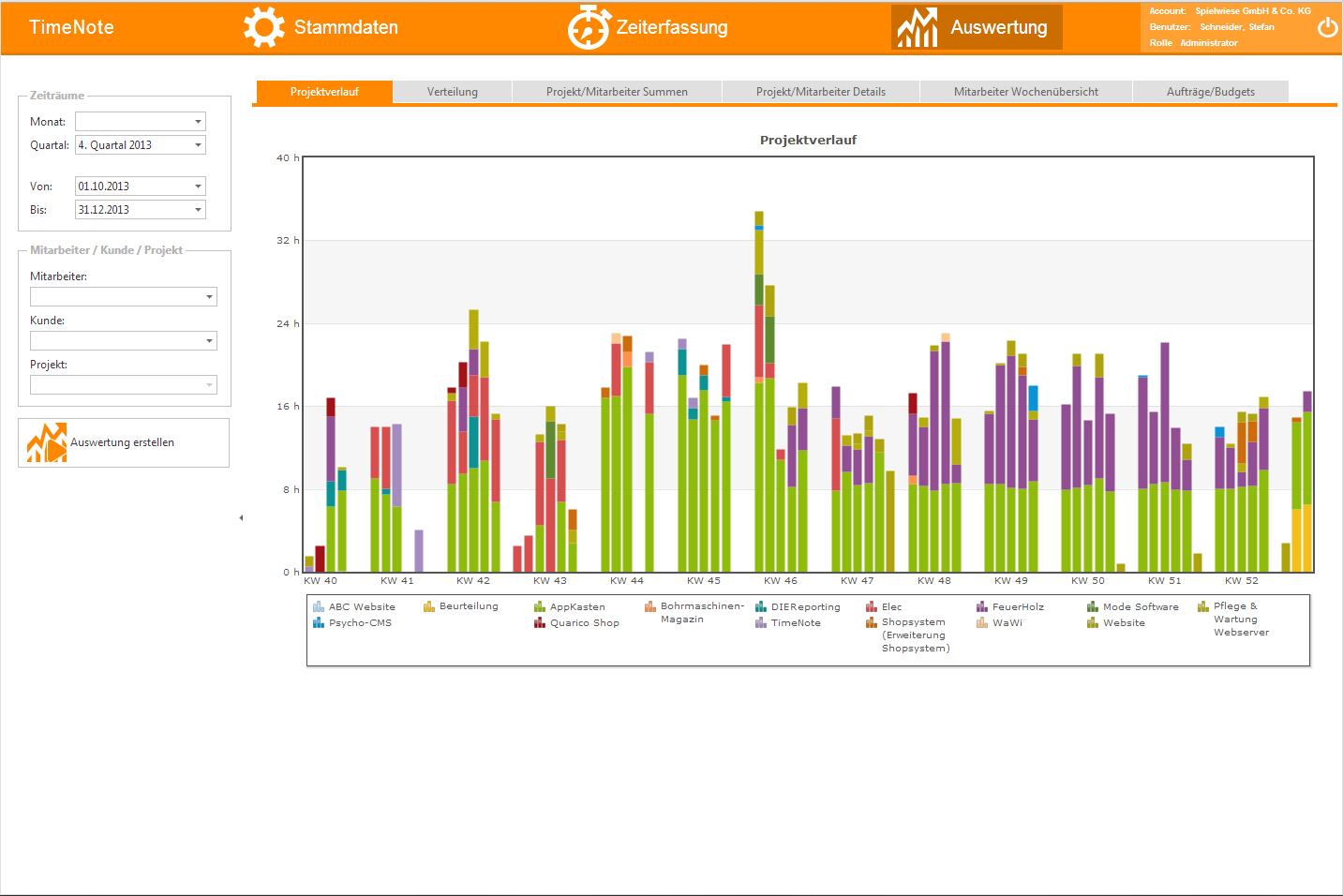Click the Auswertung chart icon

917,27
